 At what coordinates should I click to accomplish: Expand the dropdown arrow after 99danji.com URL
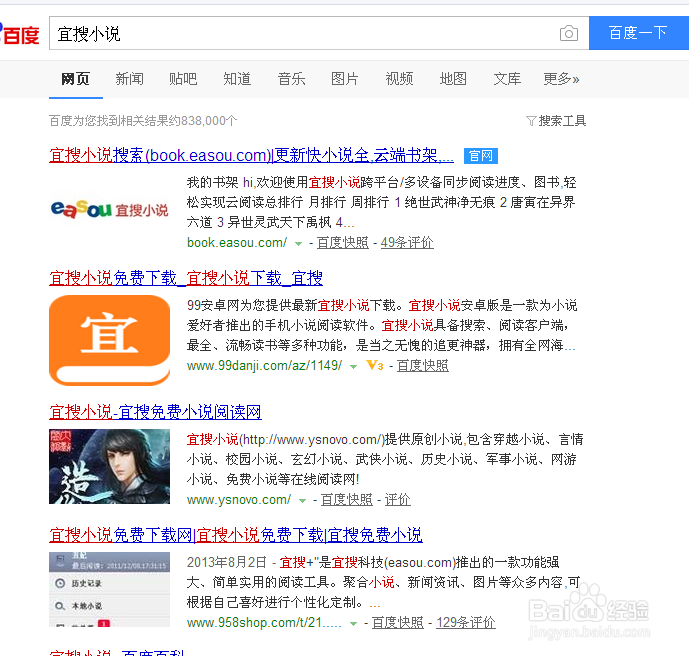tap(353, 367)
